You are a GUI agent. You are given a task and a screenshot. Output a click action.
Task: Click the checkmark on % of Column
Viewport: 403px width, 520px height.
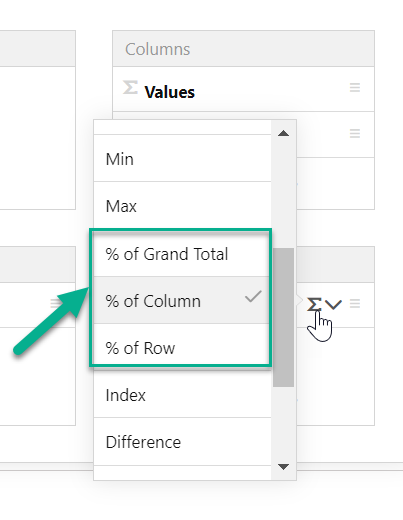(253, 296)
